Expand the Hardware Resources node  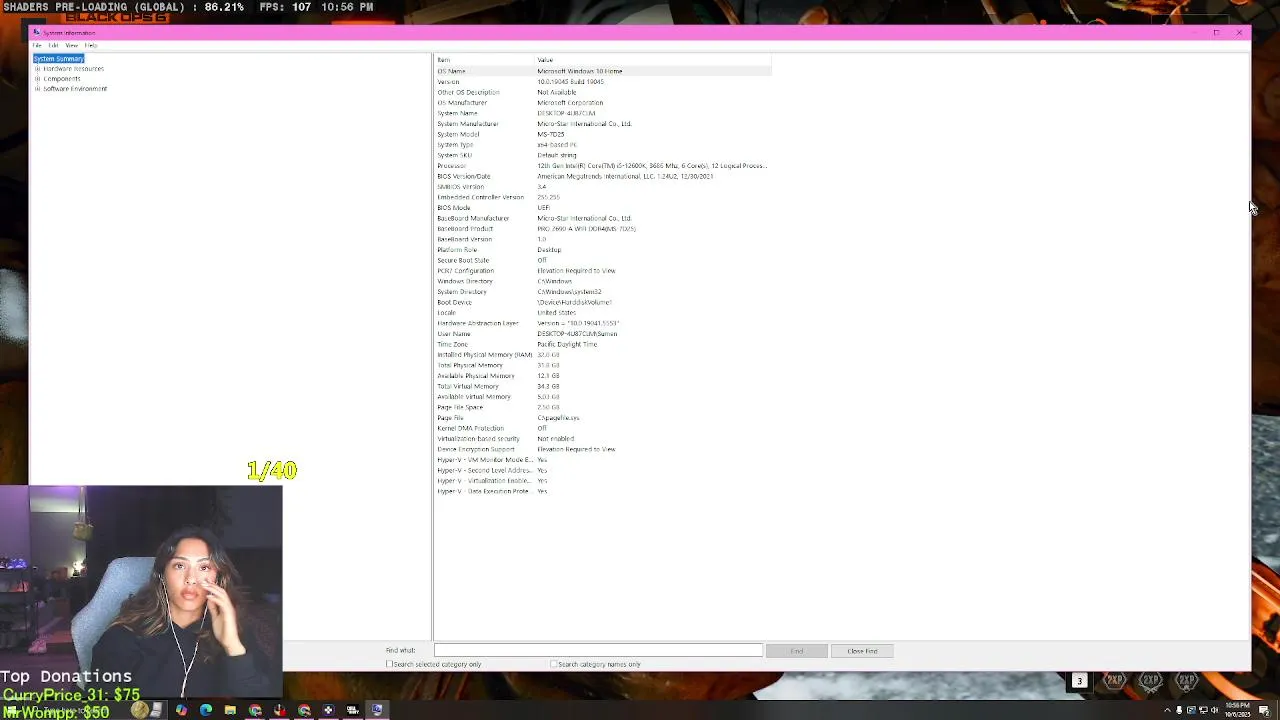(x=38, y=69)
